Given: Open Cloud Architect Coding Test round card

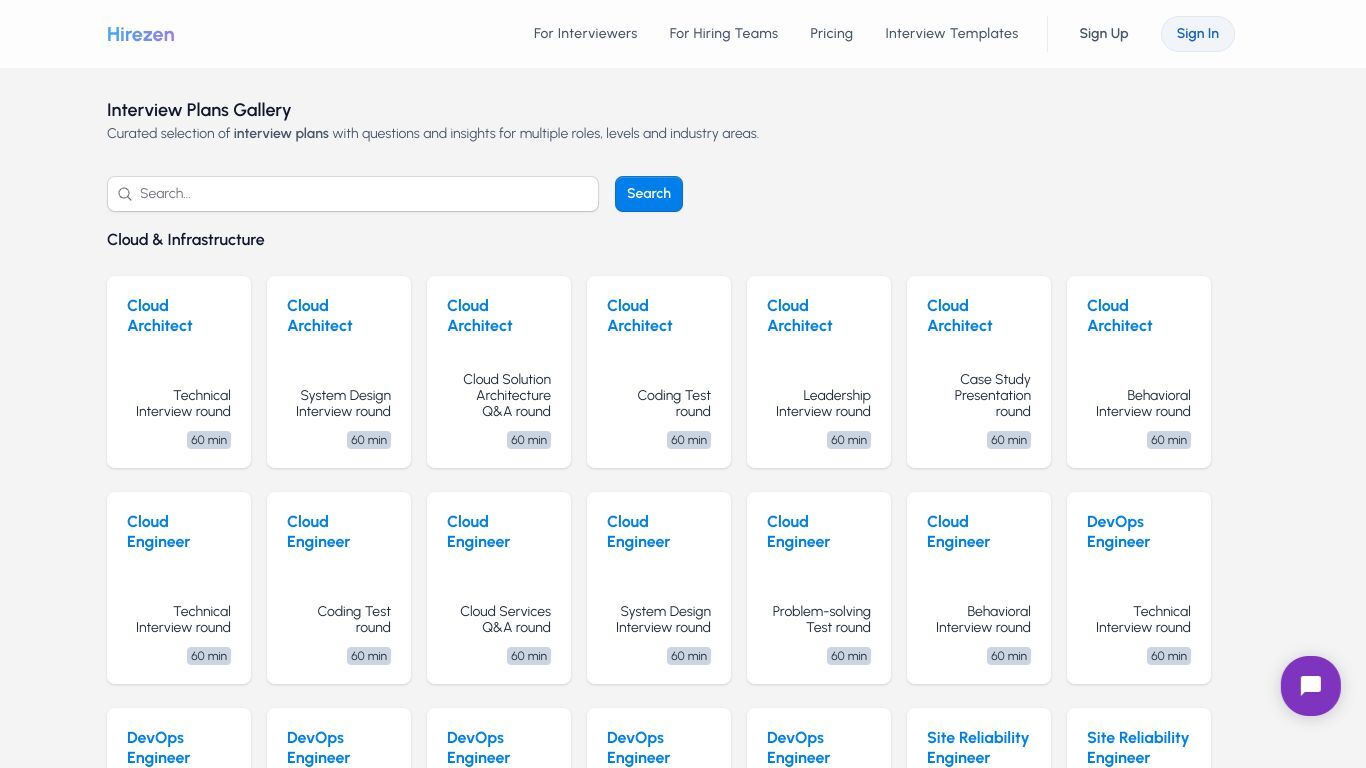Looking at the screenshot, I should point(659,372).
